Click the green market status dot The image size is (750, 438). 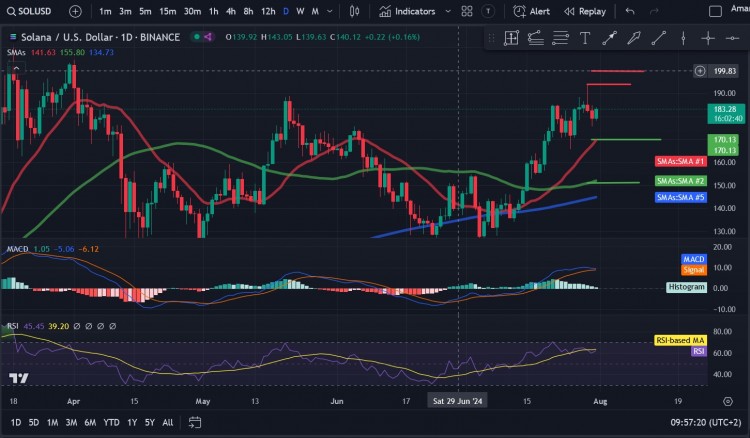(x=197, y=37)
